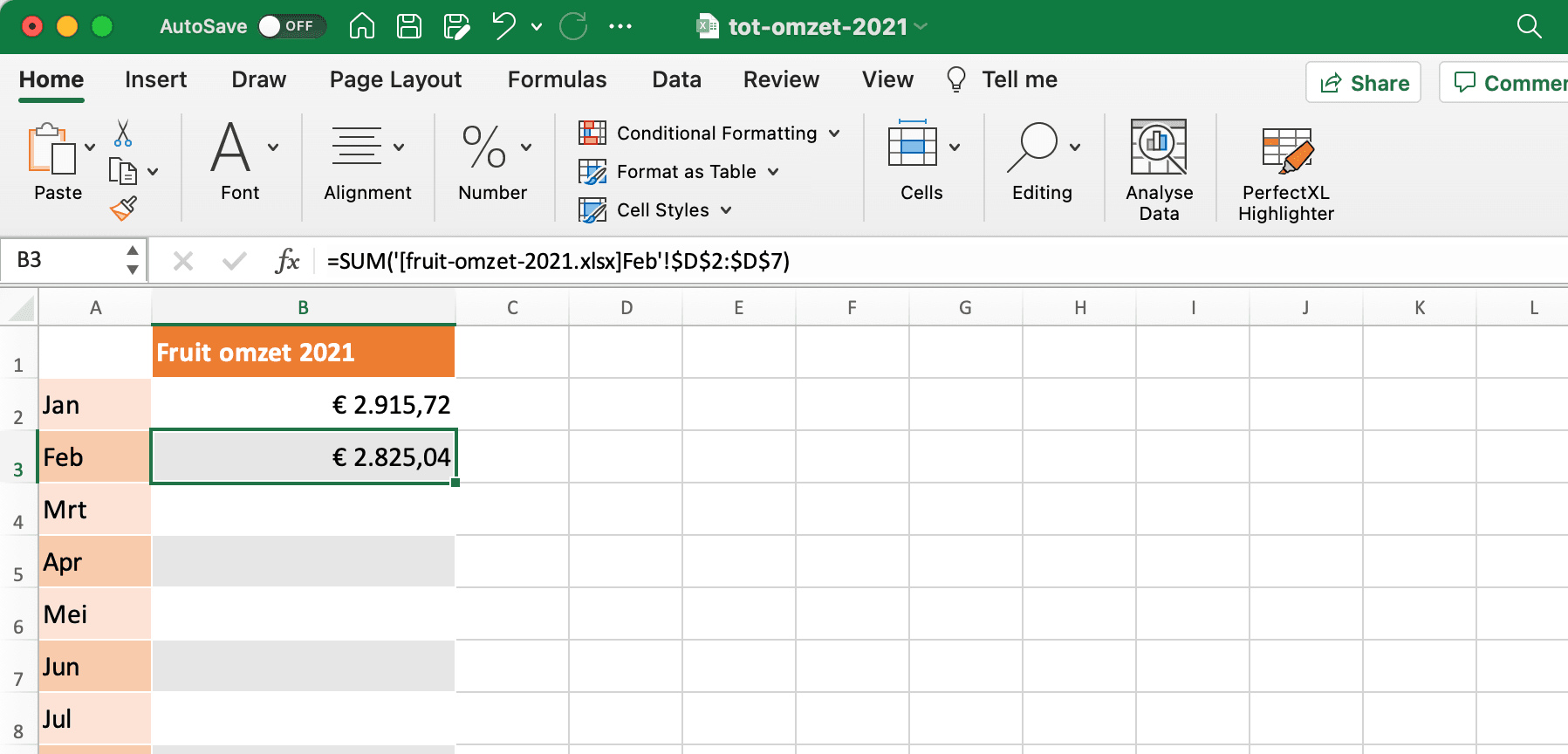The image size is (1568, 754).
Task: Select the Jul cell
Action: pyautogui.click(x=95, y=718)
